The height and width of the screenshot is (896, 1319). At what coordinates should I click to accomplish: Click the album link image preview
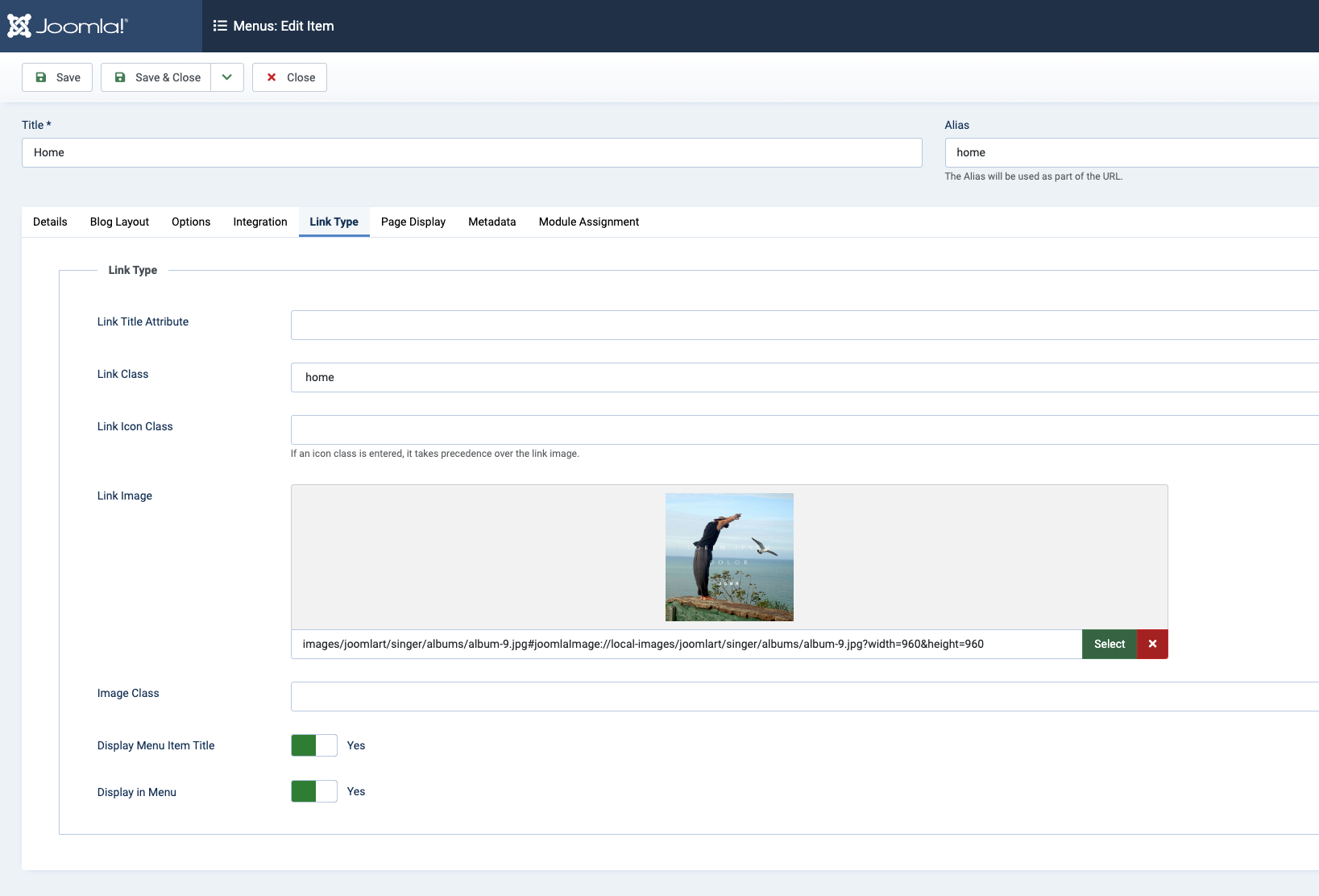coord(729,557)
